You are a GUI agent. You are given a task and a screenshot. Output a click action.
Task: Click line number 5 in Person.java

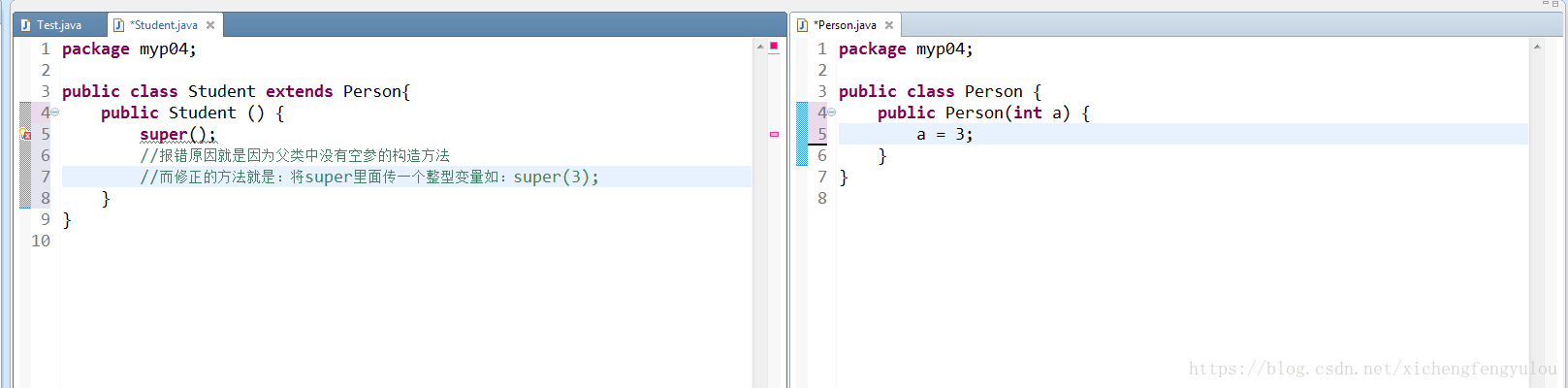(x=822, y=134)
